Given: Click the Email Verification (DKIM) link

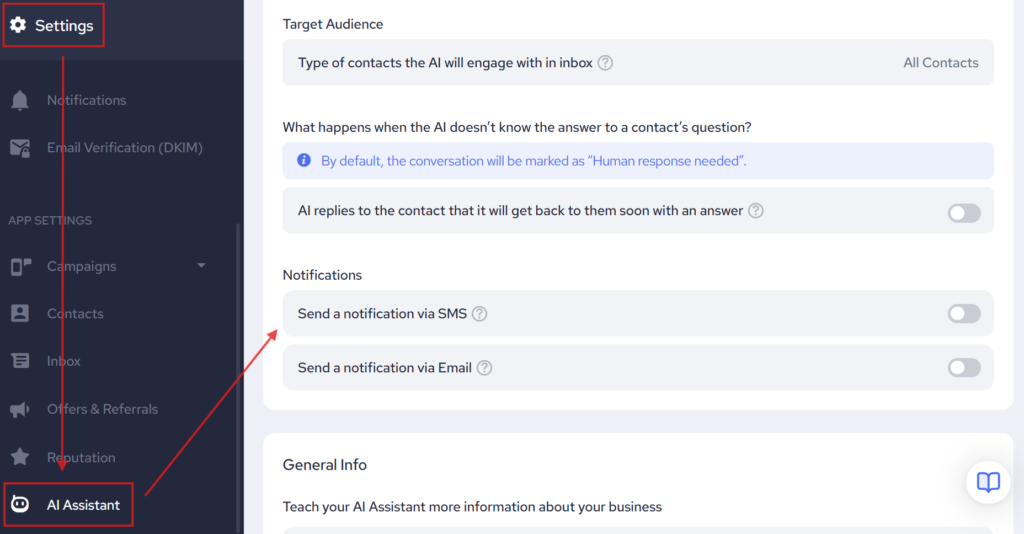Looking at the screenshot, I should pos(125,148).
